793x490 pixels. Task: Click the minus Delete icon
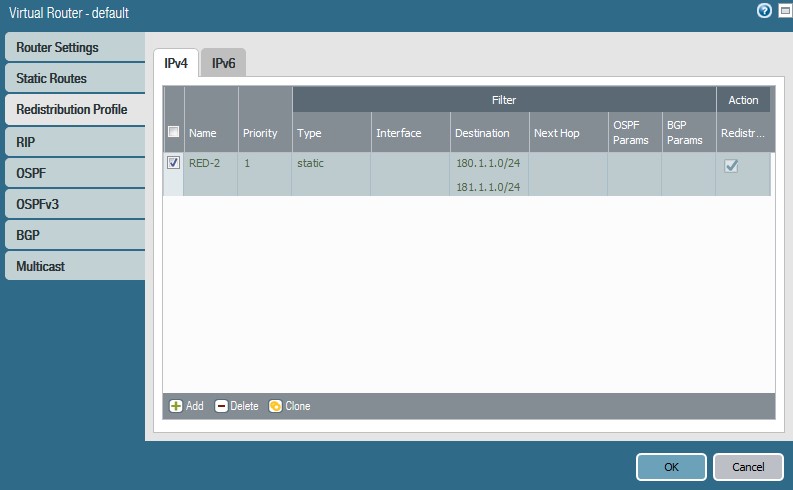pos(221,406)
